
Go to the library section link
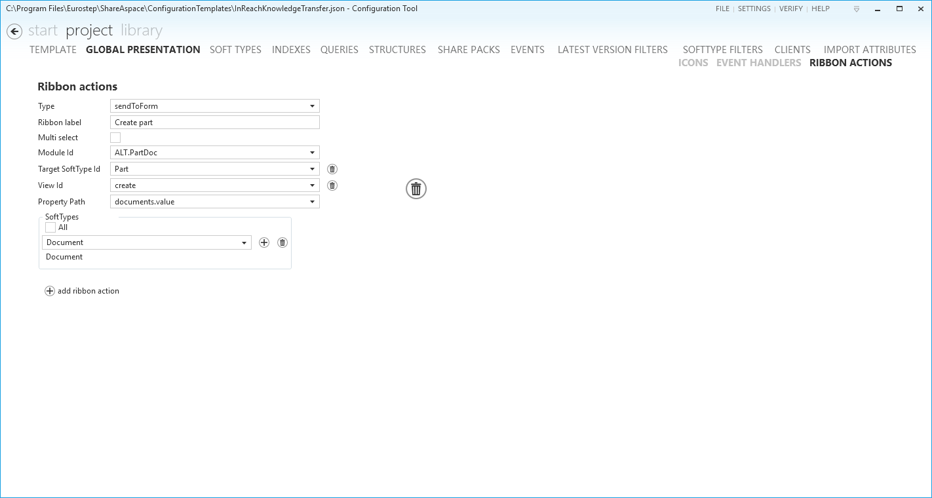tap(141, 31)
